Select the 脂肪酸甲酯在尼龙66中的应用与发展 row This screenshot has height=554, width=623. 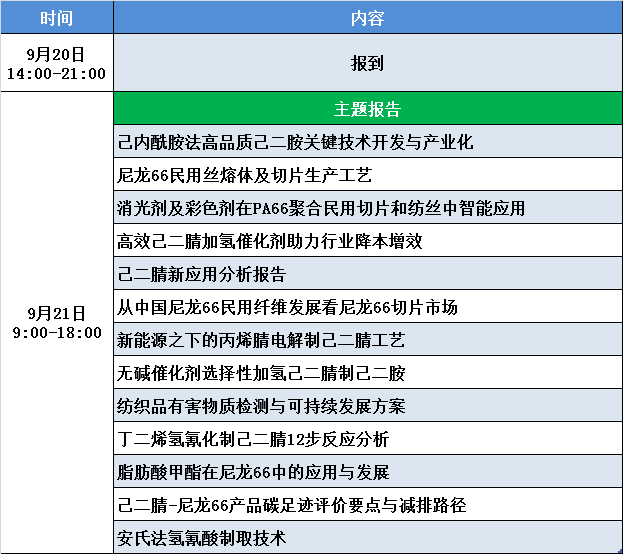click(253, 472)
